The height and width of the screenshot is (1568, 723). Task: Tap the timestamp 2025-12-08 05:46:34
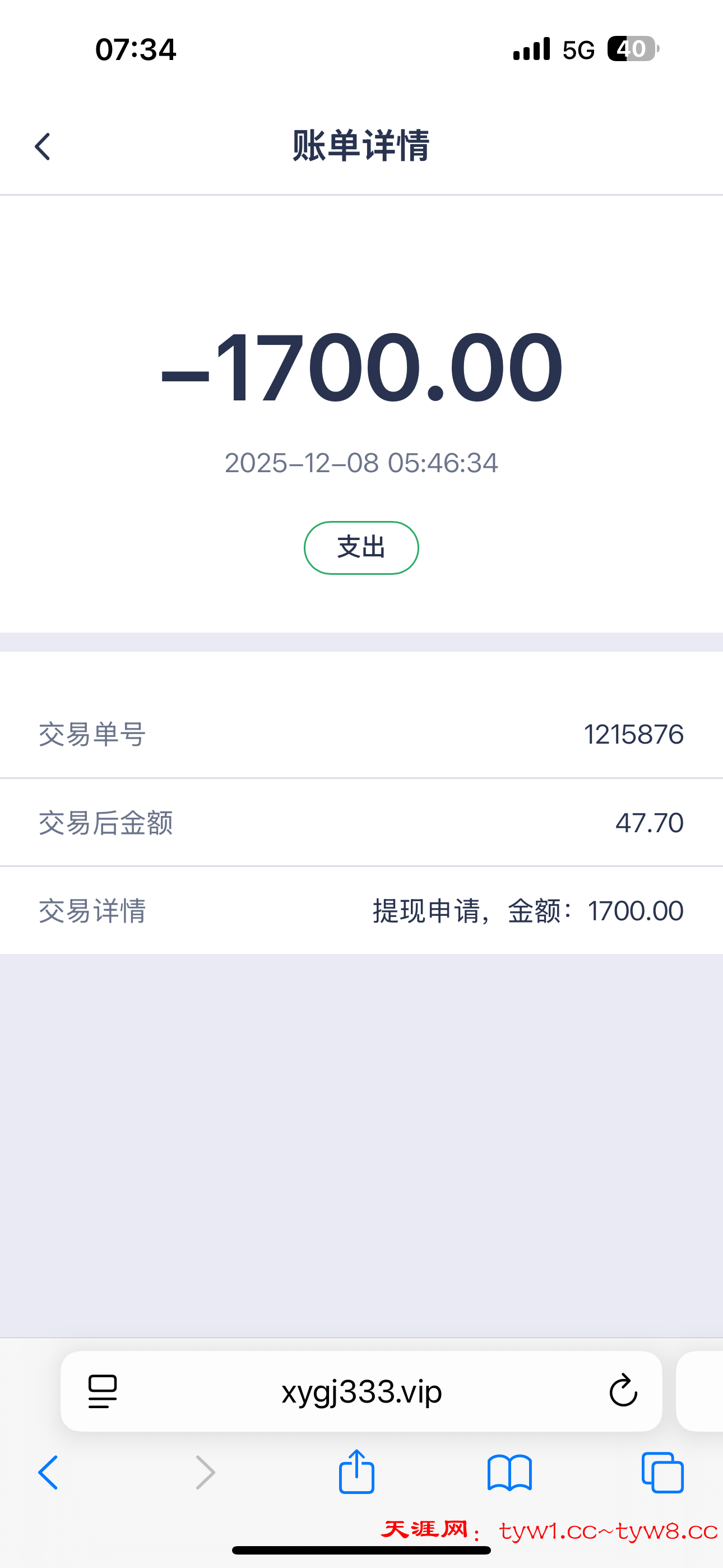[361, 463]
